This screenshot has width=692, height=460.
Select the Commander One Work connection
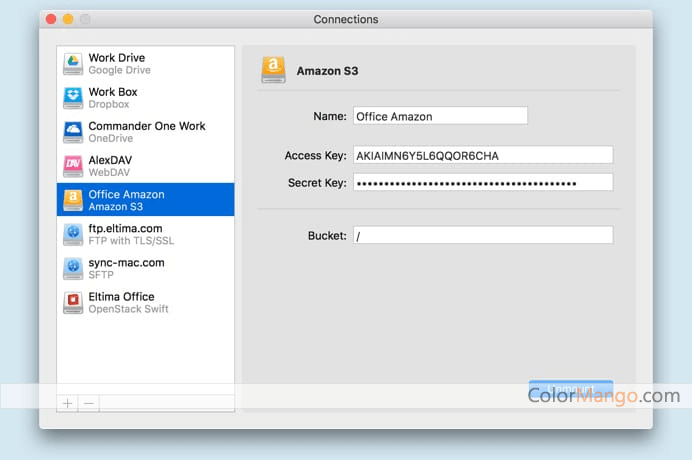[x=147, y=132]
